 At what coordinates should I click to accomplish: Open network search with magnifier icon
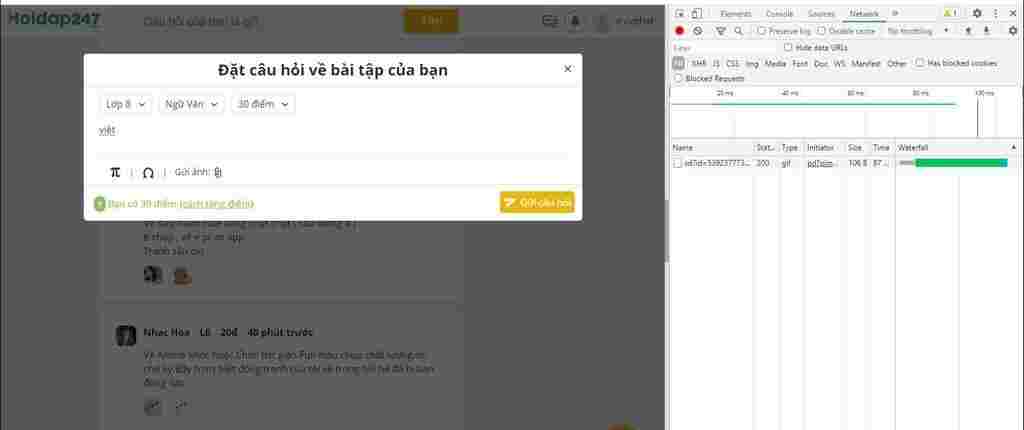(738, 31)
